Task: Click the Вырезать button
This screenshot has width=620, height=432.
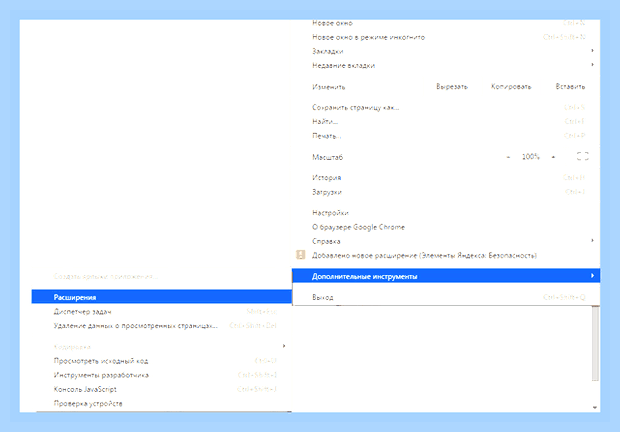Action: [452, 87]
